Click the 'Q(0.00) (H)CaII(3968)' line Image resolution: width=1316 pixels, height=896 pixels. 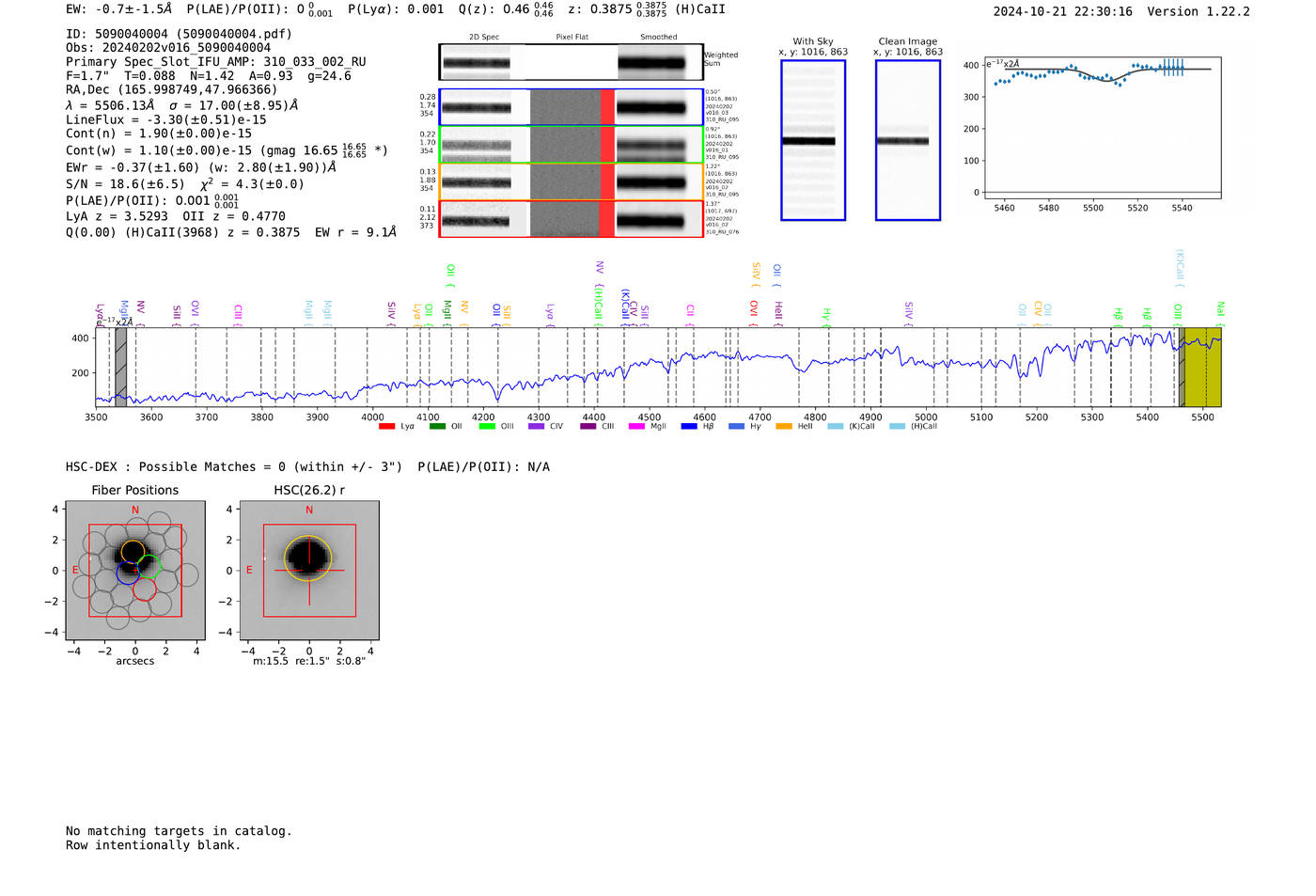pos(231,232)
